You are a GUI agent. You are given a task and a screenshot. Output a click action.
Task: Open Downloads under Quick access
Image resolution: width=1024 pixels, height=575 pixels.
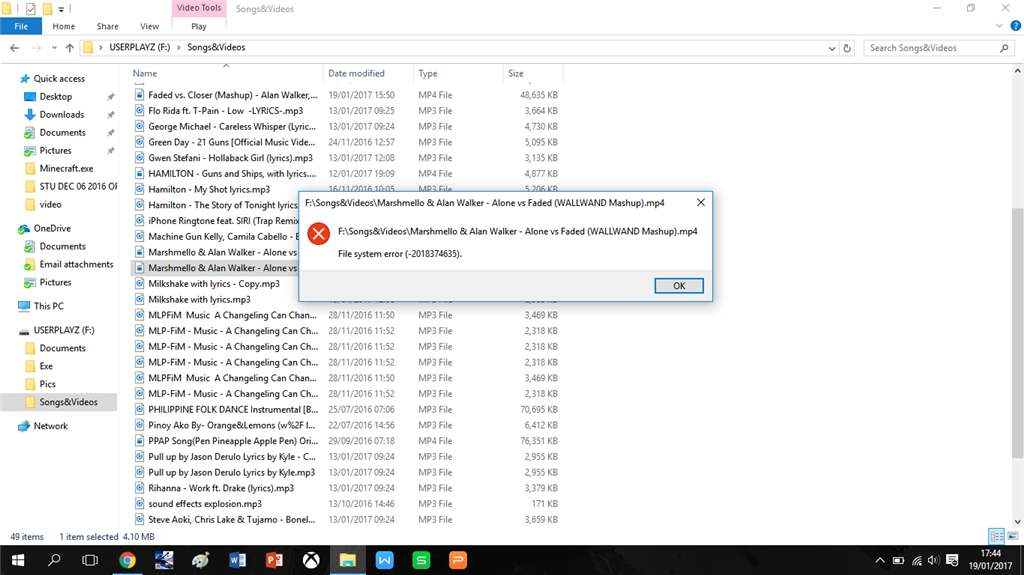tap(61, 114)
